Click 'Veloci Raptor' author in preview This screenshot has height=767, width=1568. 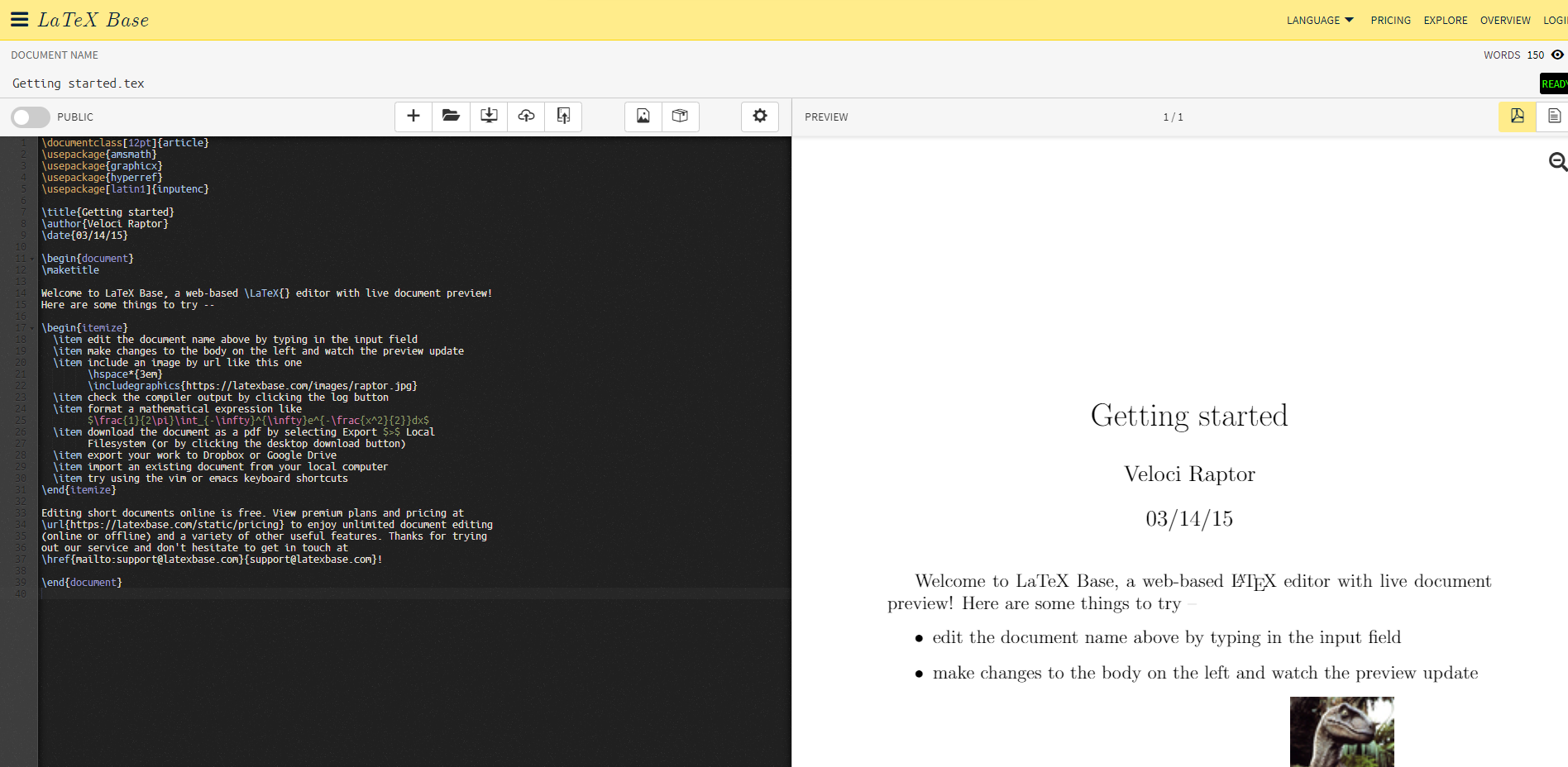click(x=1189, y=474)
